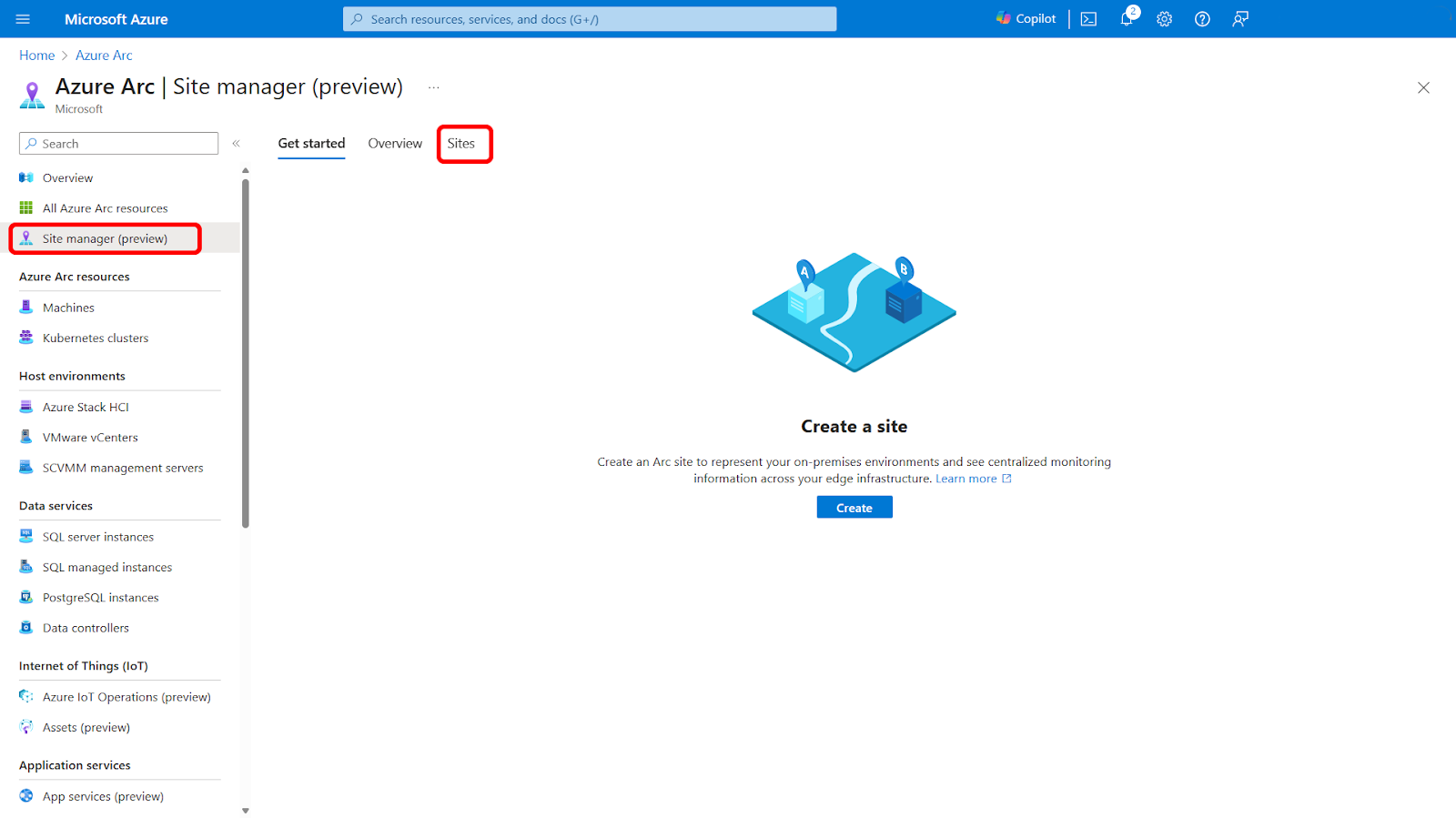This screenshot has width=1456, height=818.
Task: Click the VMware vCenters icon
Action: 26,437
